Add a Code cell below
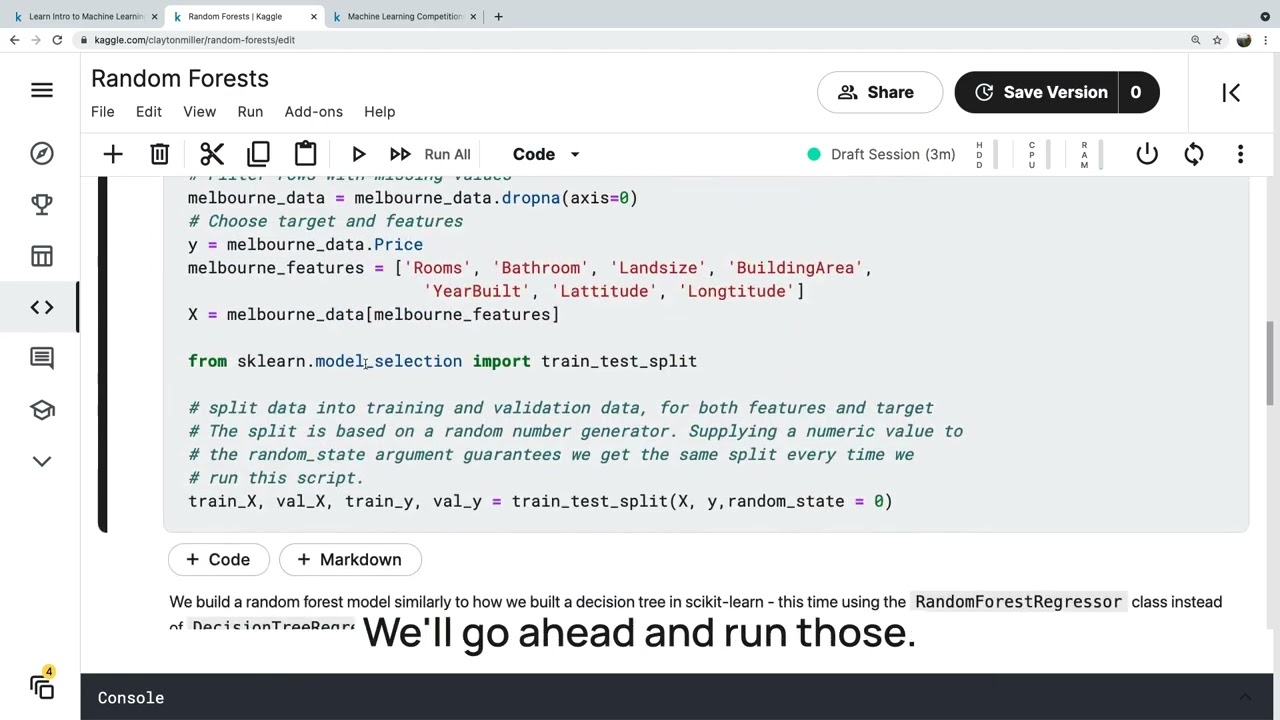 [218, 559]
